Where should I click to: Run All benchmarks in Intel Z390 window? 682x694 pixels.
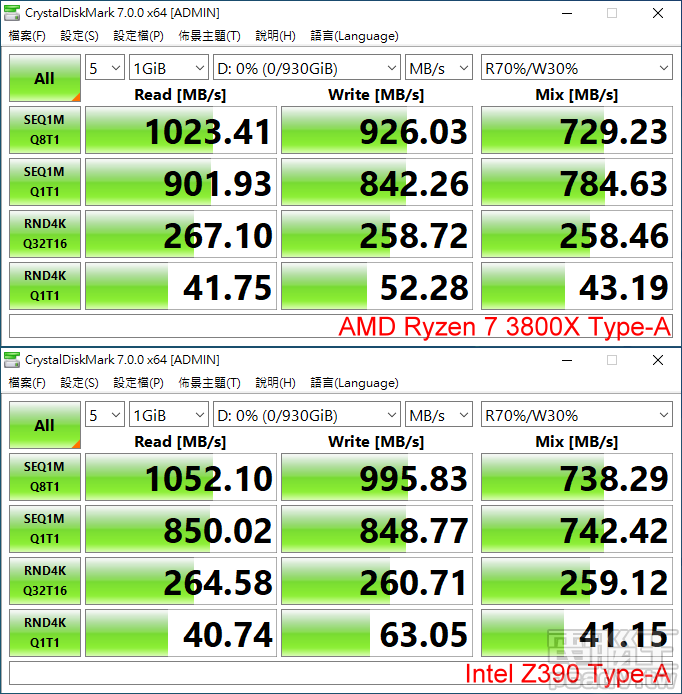tap(45, 425)
